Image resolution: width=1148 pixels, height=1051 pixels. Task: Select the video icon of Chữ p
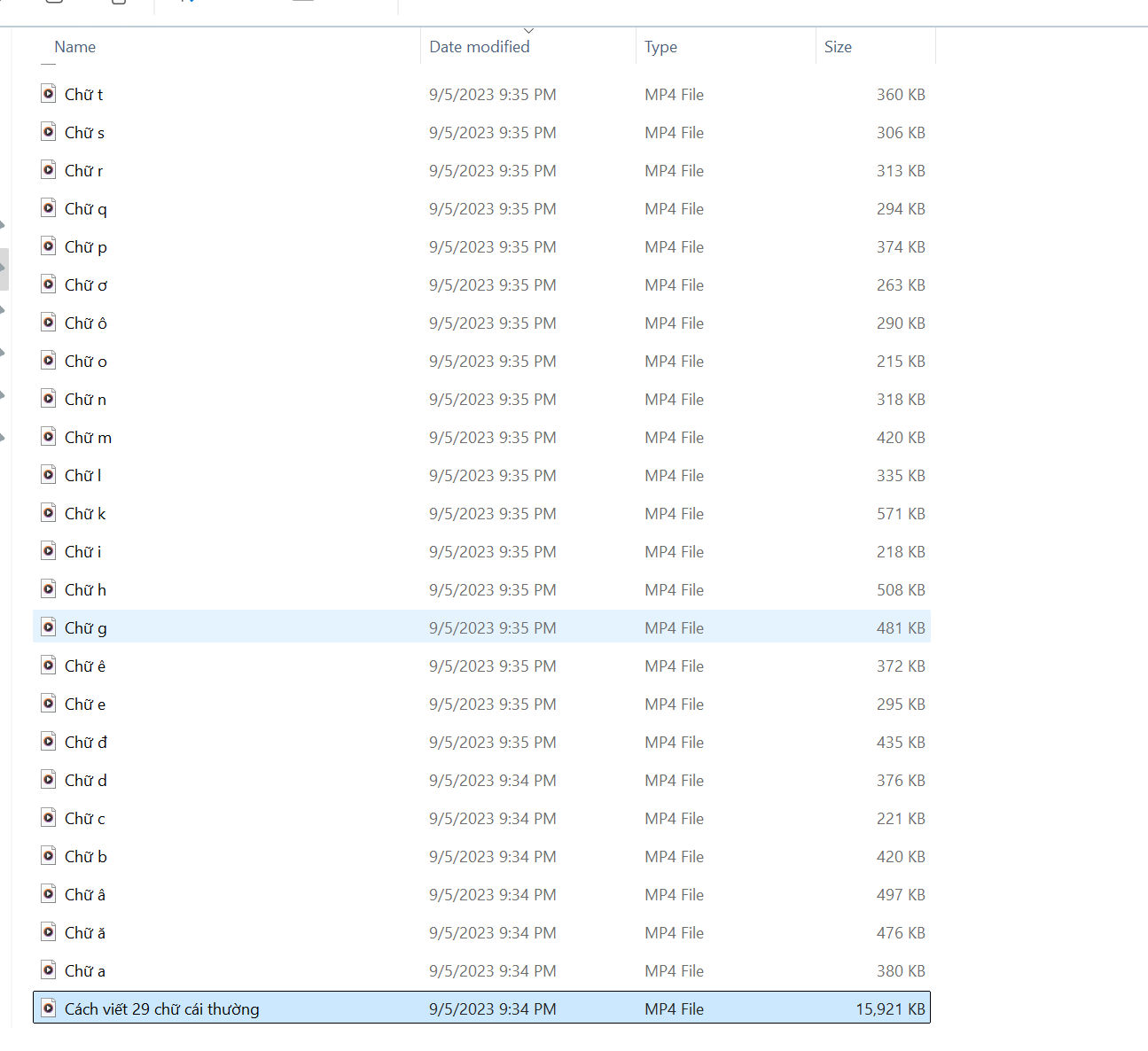coord(49,245)
